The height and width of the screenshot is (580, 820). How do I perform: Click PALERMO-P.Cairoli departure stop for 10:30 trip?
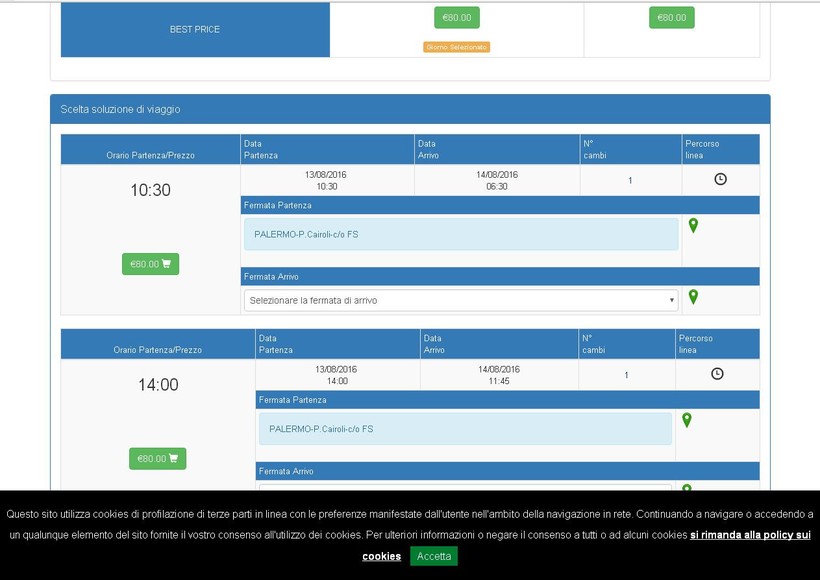click(x=461, y=234)
